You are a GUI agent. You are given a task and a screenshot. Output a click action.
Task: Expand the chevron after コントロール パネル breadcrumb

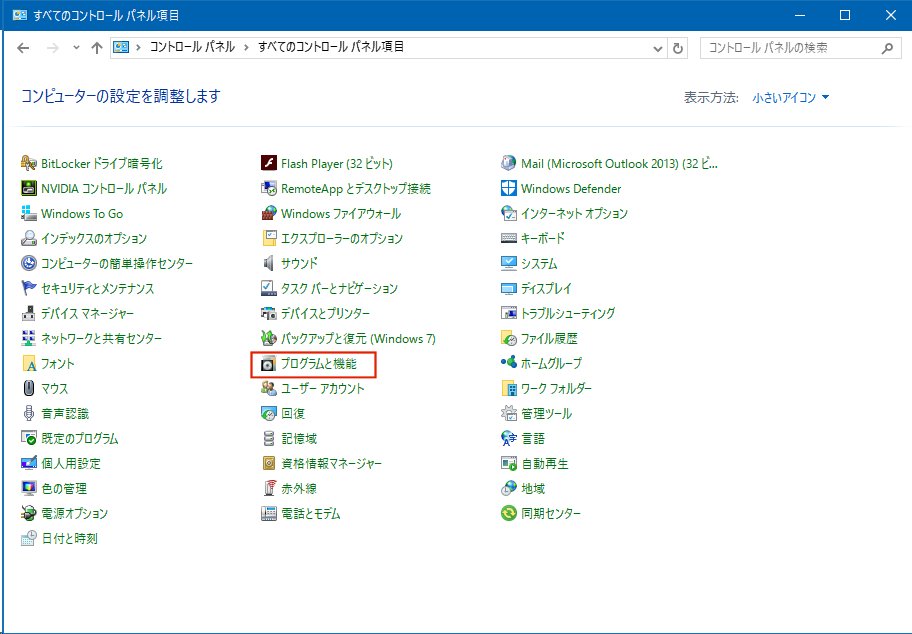pyautogui.click(x=247, y=47)
